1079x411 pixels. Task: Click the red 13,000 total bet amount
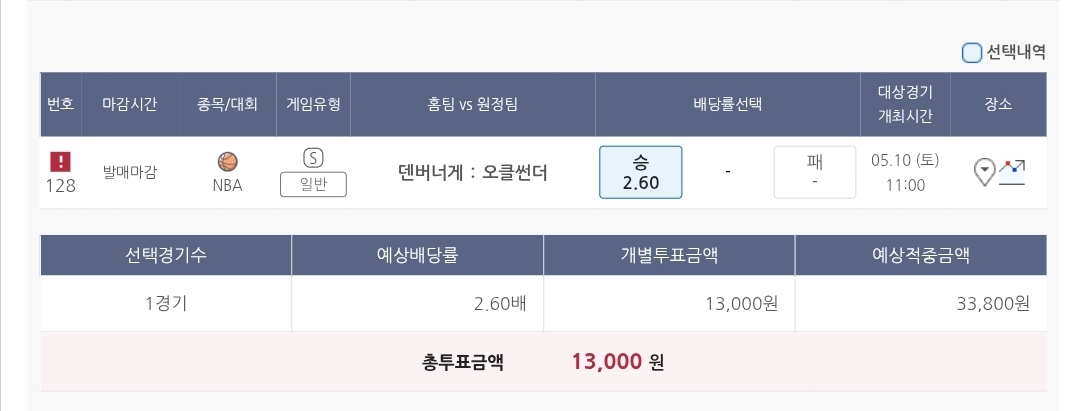coord(606,362)
